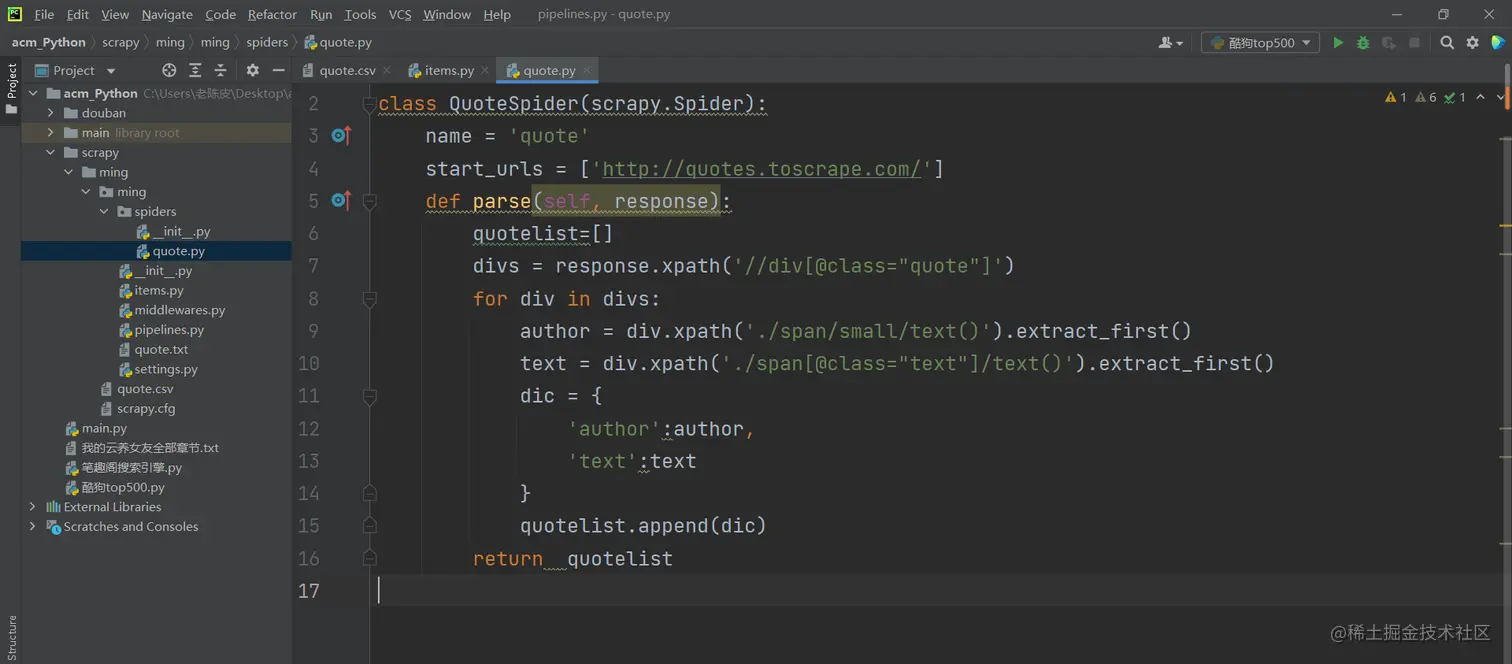Select middlewares.py in project tree
The image size is (1512, 664).
[180, 310]
